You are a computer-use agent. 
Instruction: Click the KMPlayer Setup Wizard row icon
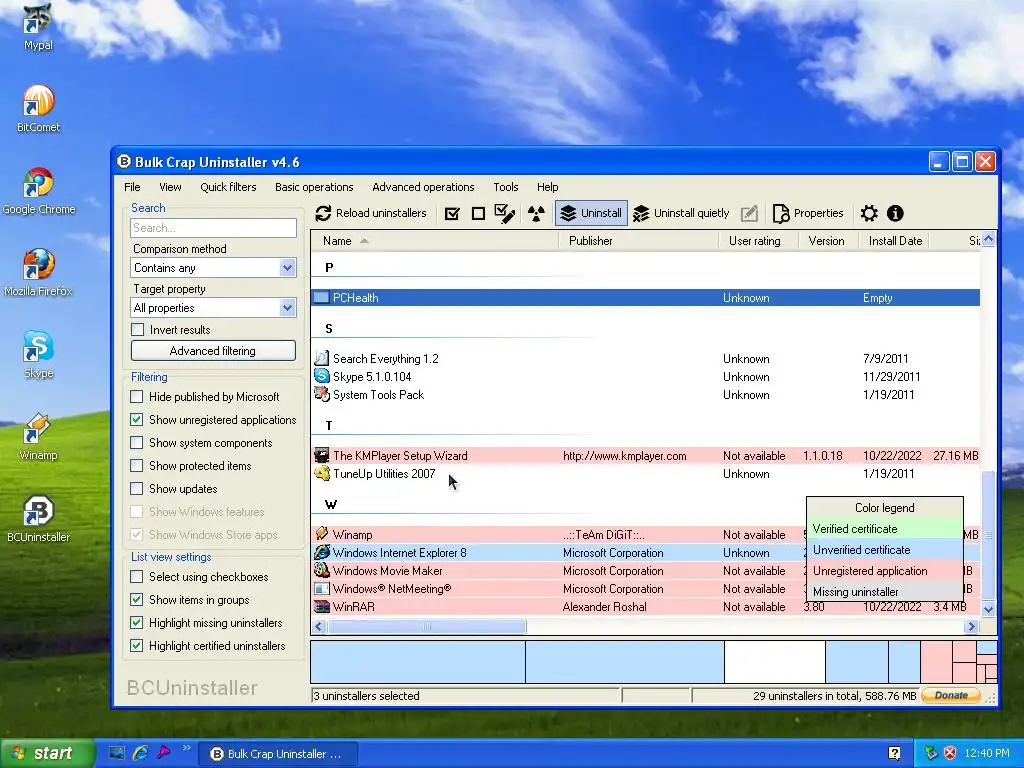321,455
